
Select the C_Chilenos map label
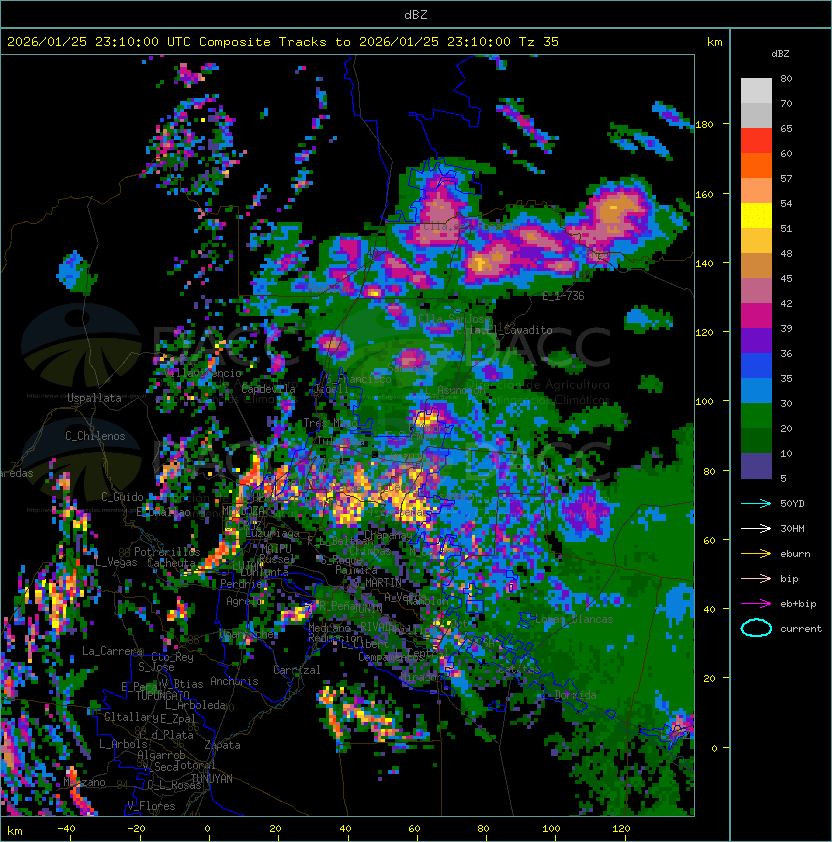click(95, 436)
